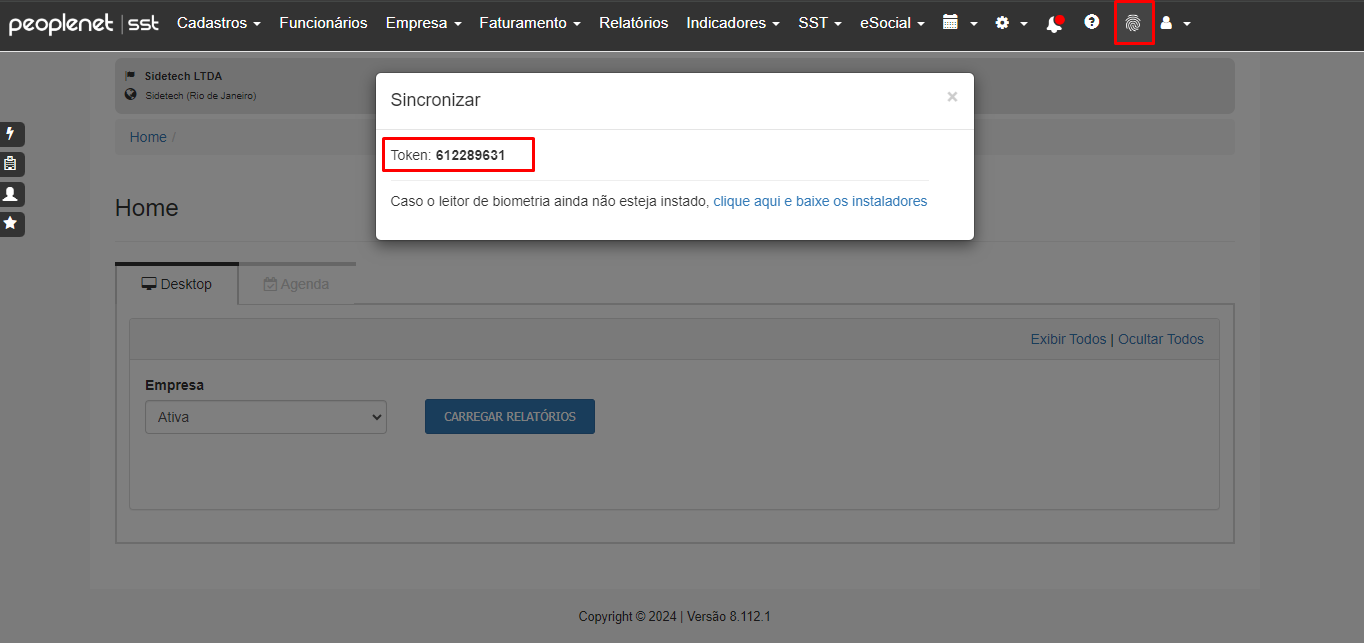Viewport: 1364px width, 643px height.
Task: Open the Empresa status select box
Action: (266, 417)
